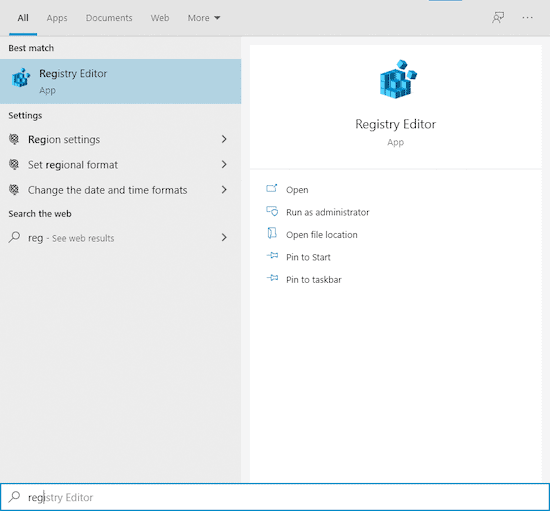Open Set regional format result
Viewport: 550px width, 511px height.
(120, 164)
